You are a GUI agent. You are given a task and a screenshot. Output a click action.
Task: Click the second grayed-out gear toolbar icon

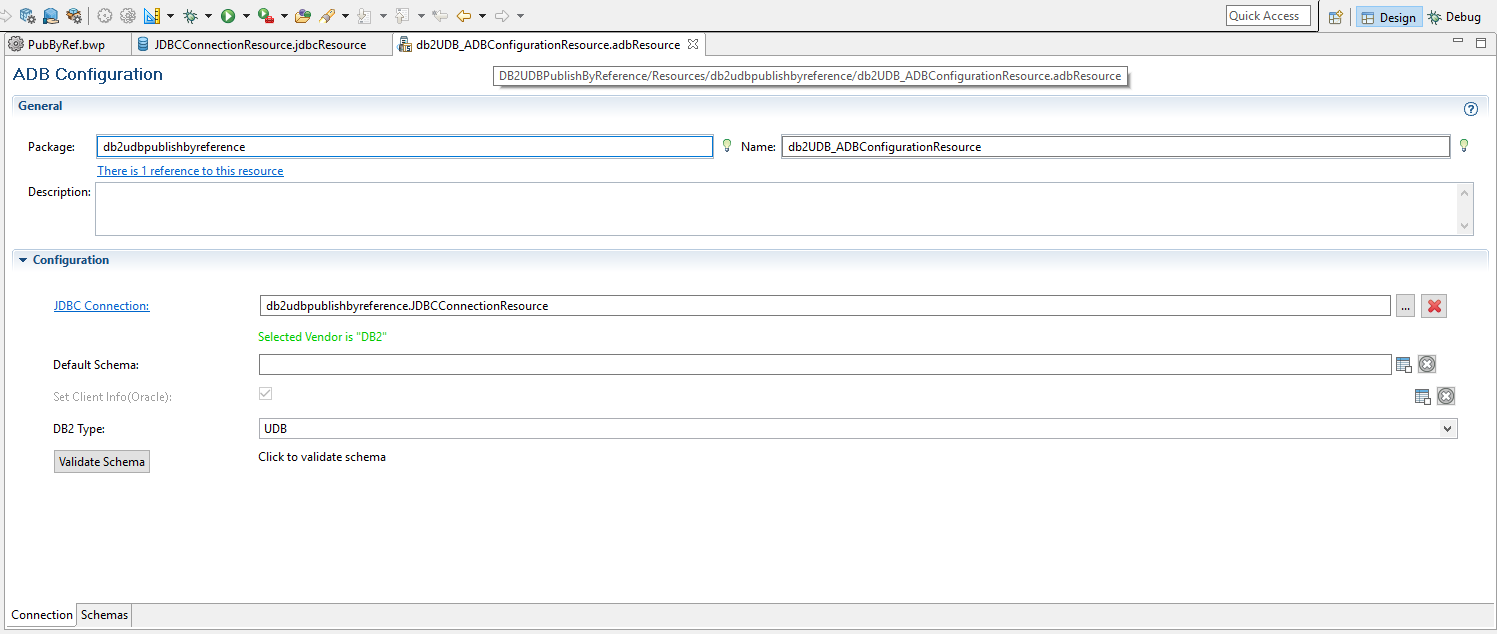coord(127,16)
